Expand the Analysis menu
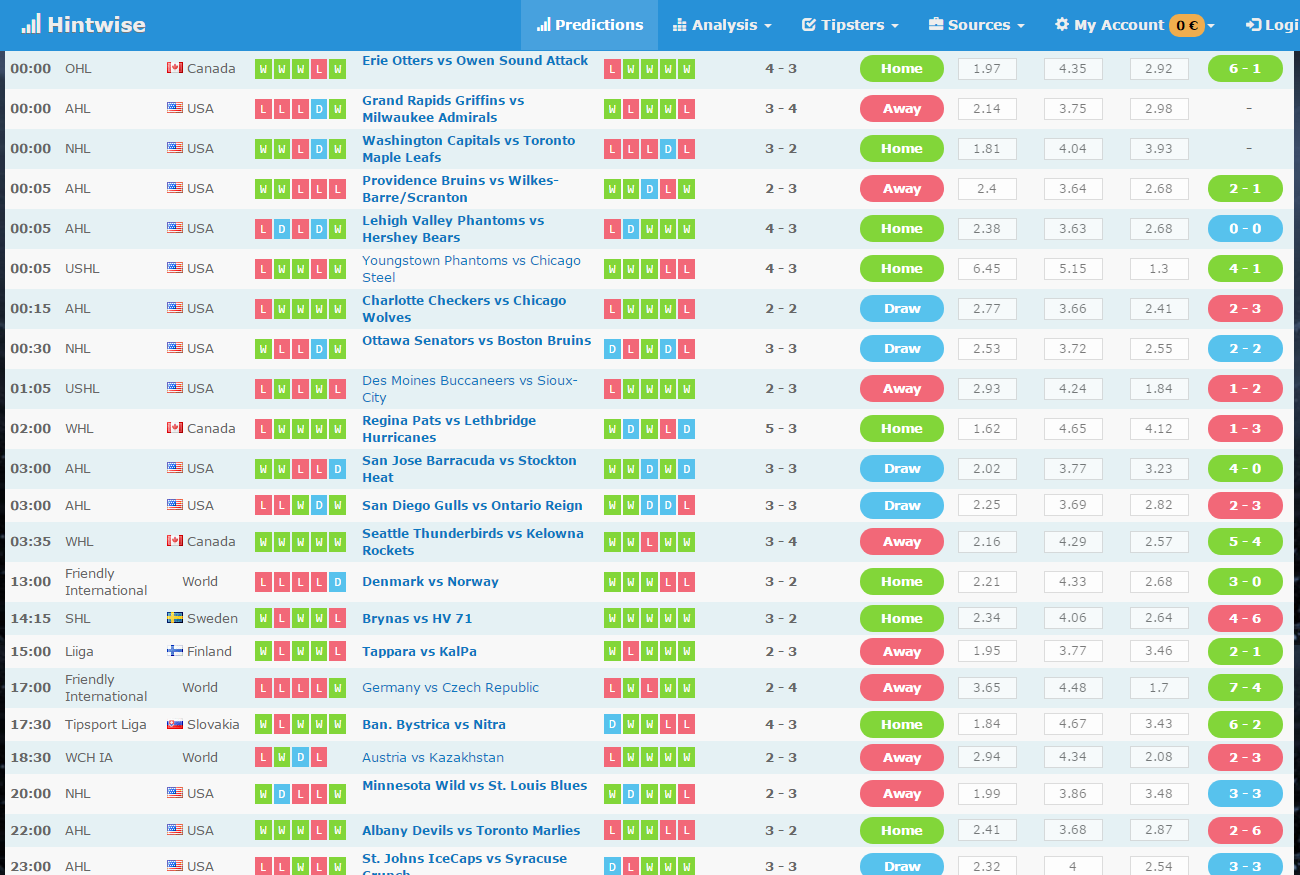The height and width of the screenshot is (875, 1300). click(x=722, y=25)
